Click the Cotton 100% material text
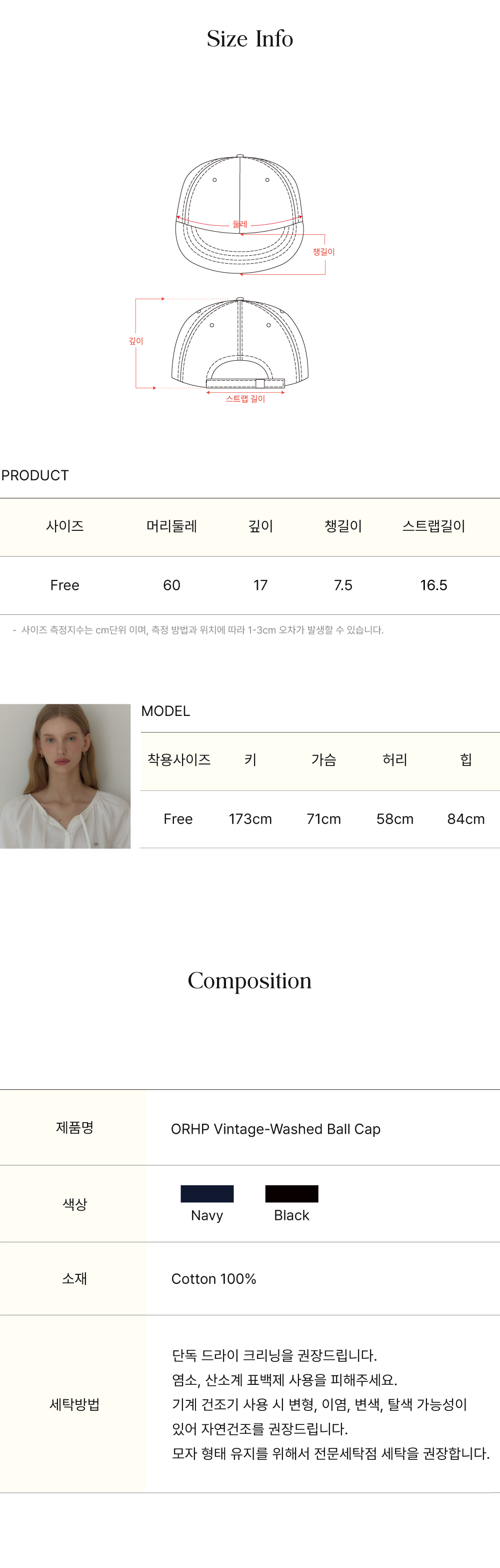The image size is (500, 1568). click(x=213, y=1279)
